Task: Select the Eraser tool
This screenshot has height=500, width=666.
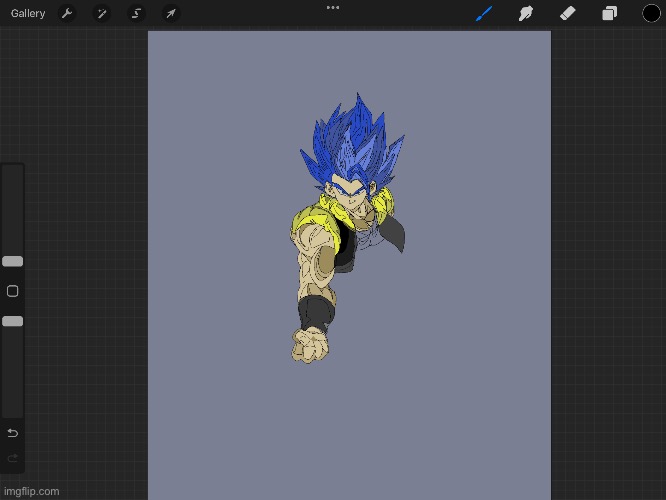Action: (x=567, y=14)
